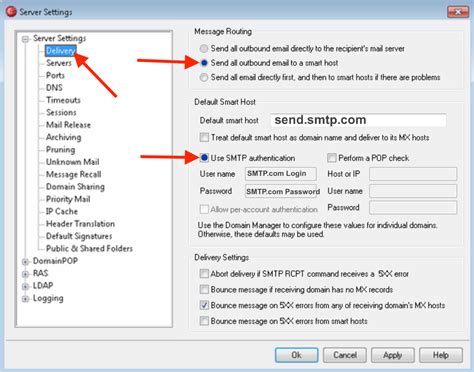Uncheck bounce on 5XX errors from MX hosts
The width and height of the screenshot is (474, 372).
[204, 305]
